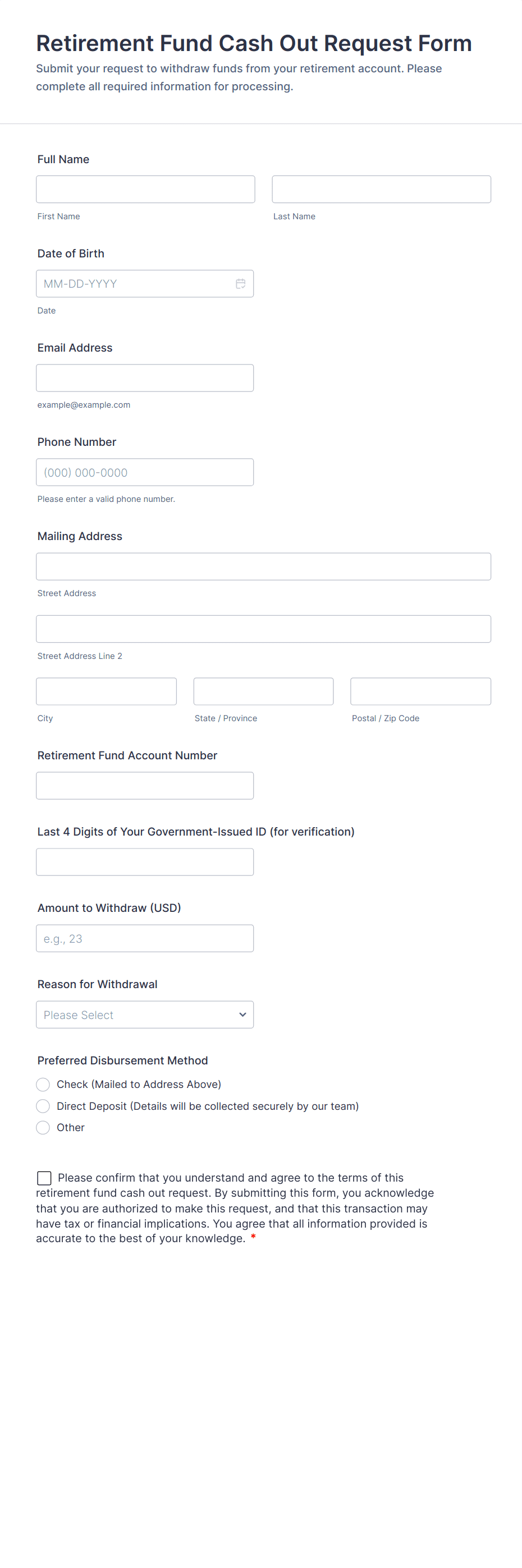
Task: Click the Street Address field
Action: 263,567
